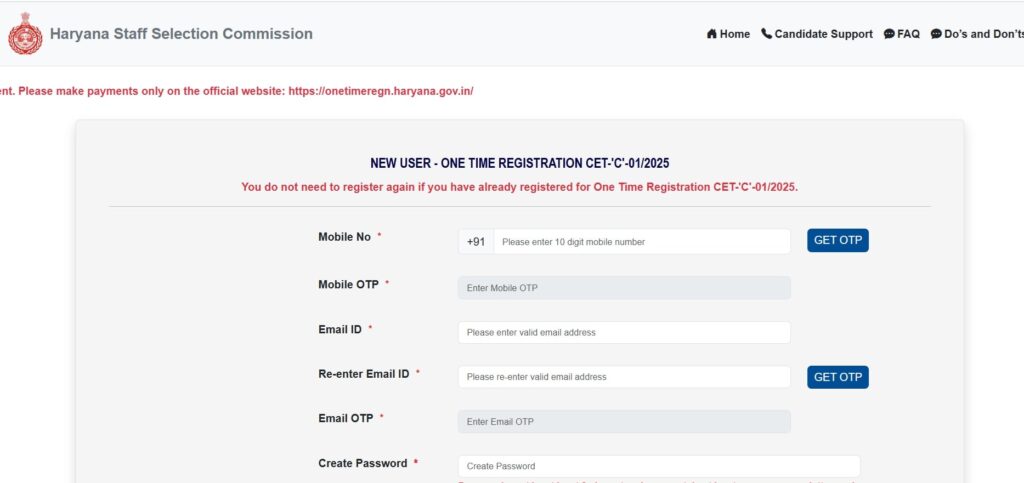1024x483 pixels.
Task: Click the +91 country code prefix
Action: [x=476, y=242]
